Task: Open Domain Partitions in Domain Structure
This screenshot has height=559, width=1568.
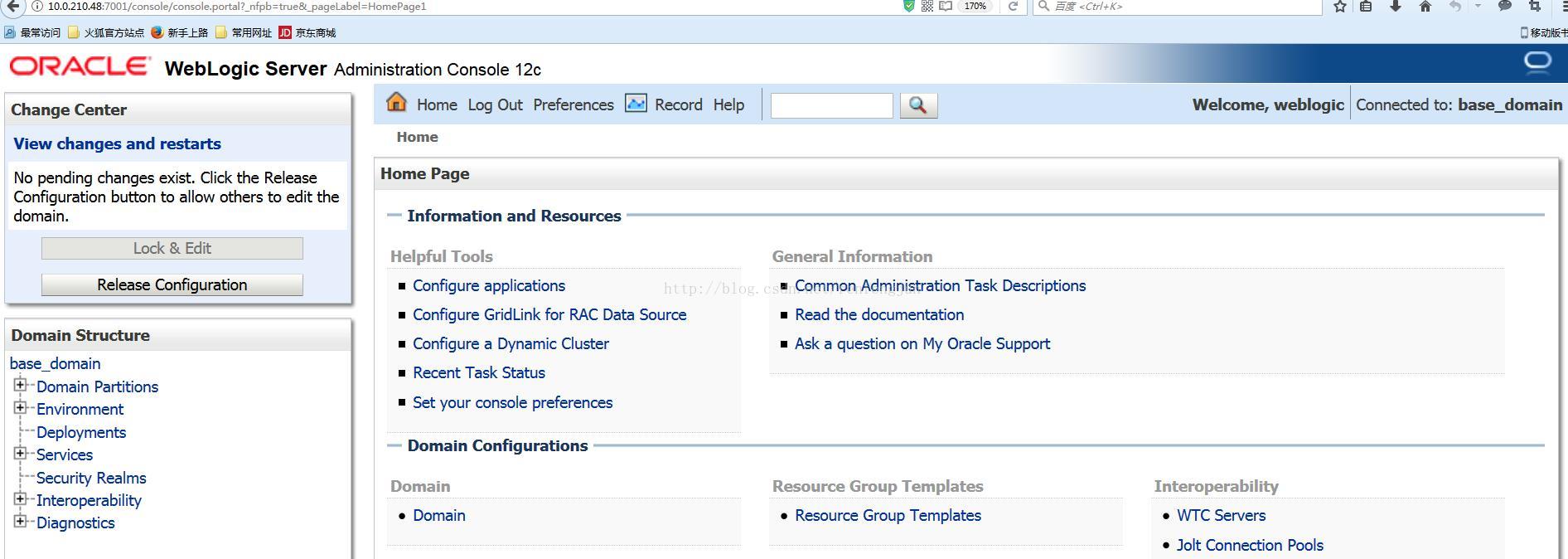Action: [x=97, y=386]
